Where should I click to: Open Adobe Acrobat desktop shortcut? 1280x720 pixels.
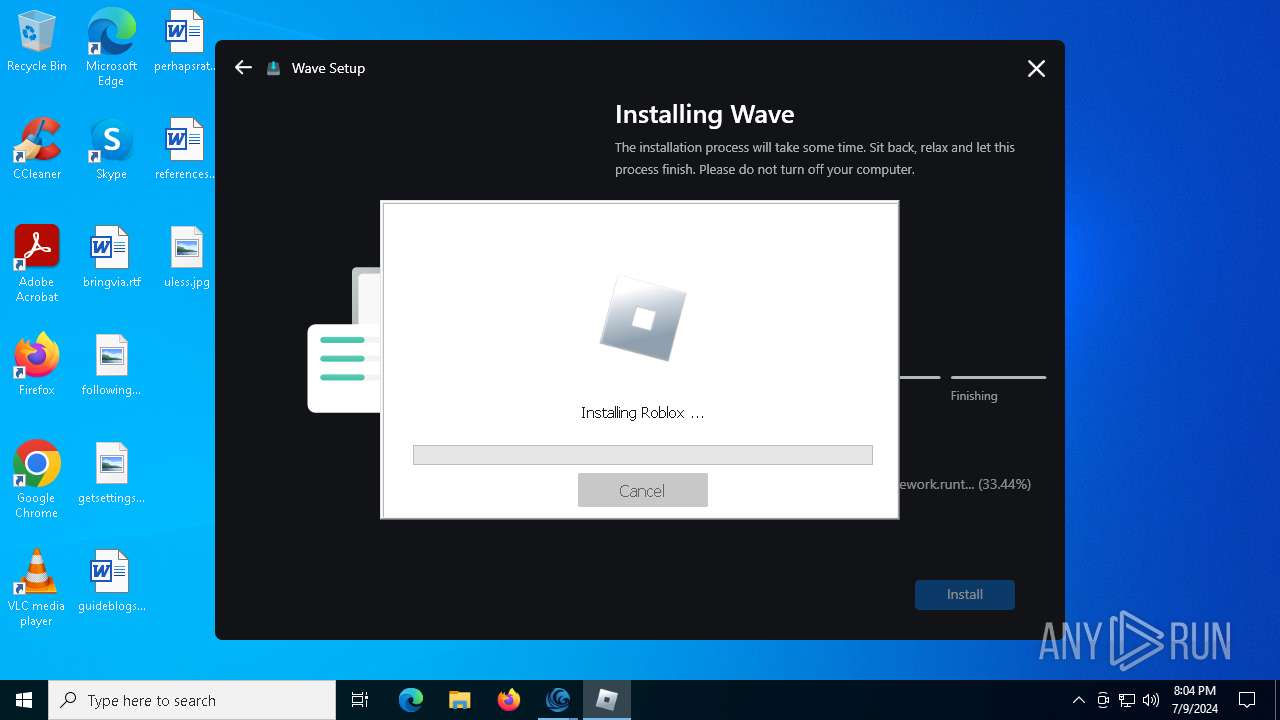point(37,264)
